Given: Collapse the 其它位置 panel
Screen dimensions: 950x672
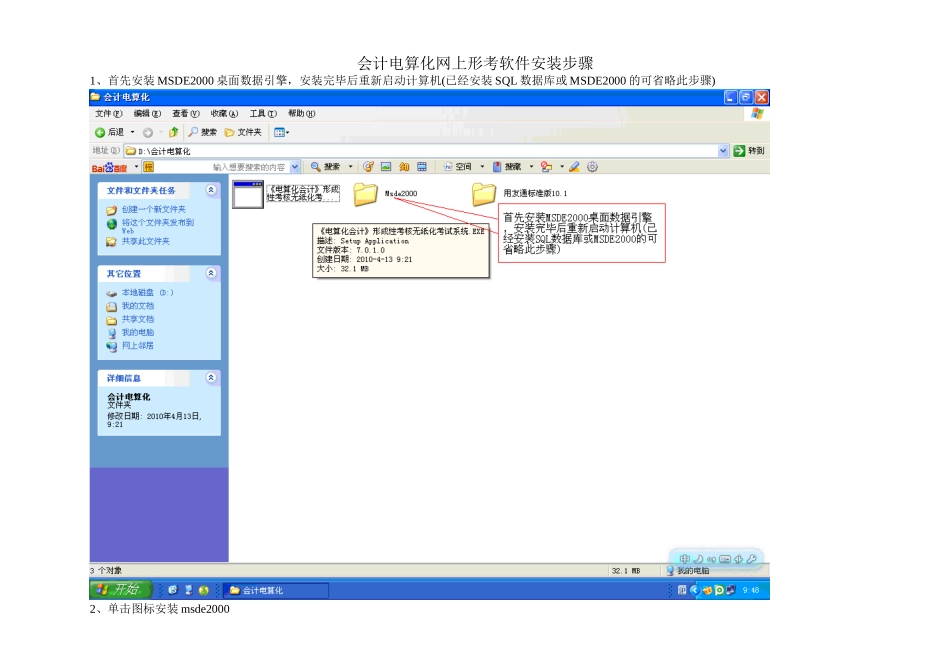Looking at the screenshot, I should click(x=211, y=273).
